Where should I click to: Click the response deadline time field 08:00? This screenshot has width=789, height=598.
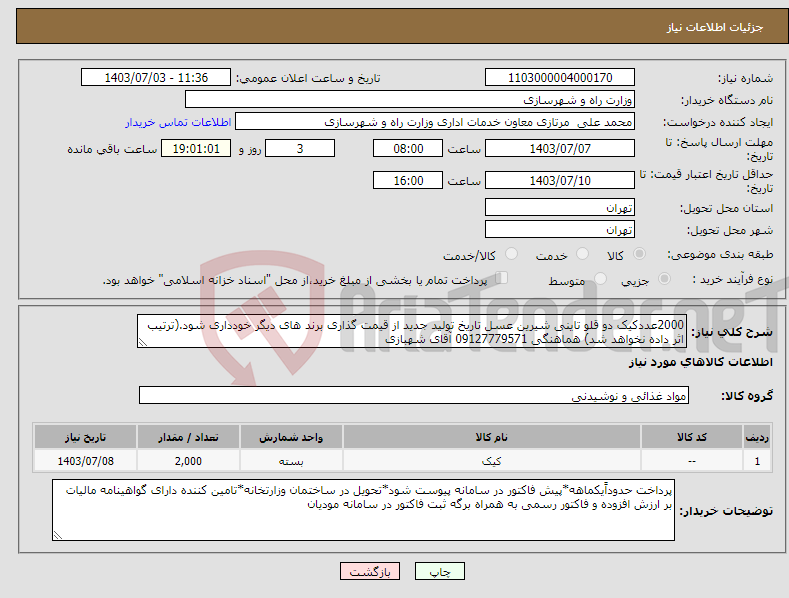tap(408, 148)
